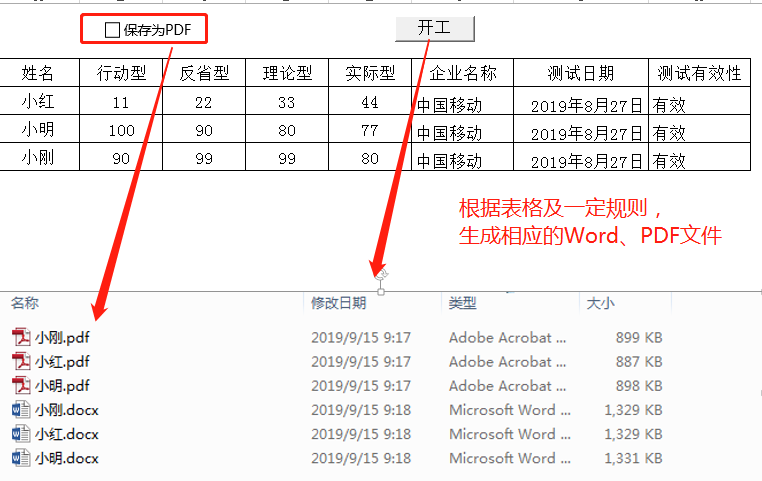Click the 行动型 value 100 cell

pos(121,129)
